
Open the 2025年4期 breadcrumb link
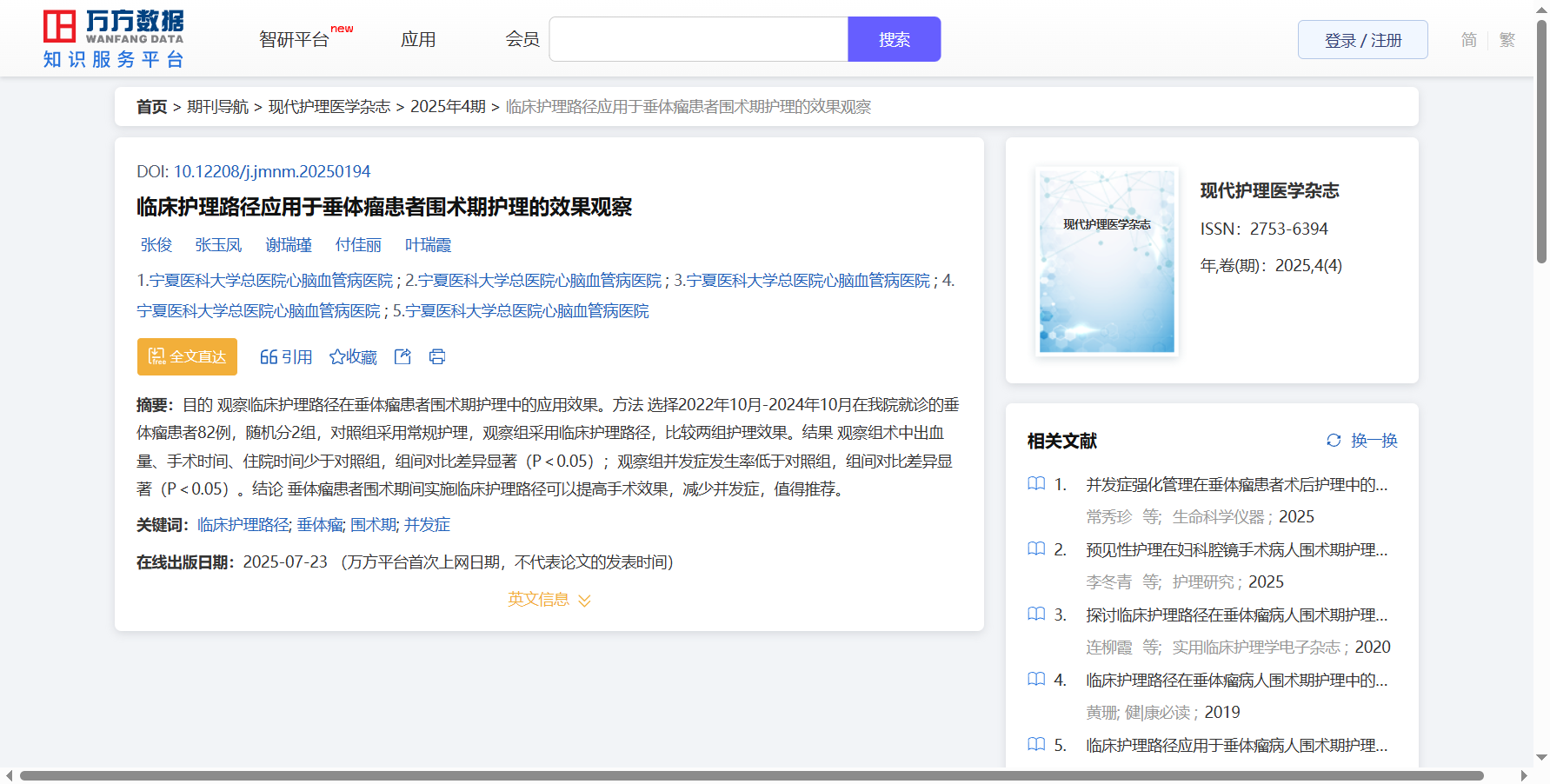[448, 107]
